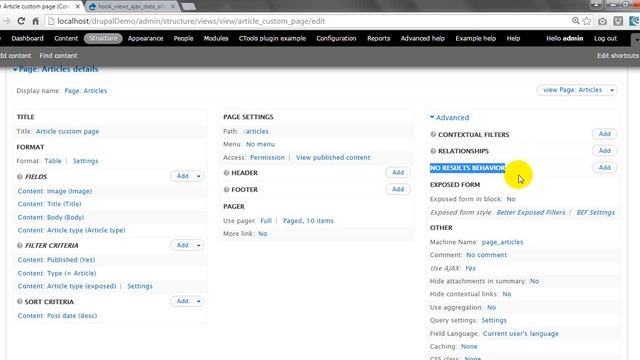Open the Structure admin menu
Image resolution: width=640 pixels, height=360 pixels.
pos(103,38)
